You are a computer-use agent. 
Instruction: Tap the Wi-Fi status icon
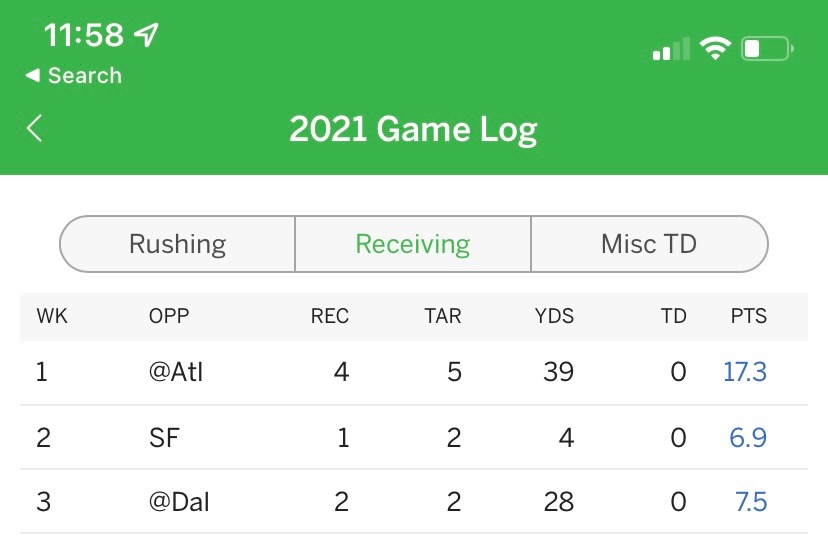(715, 49)
